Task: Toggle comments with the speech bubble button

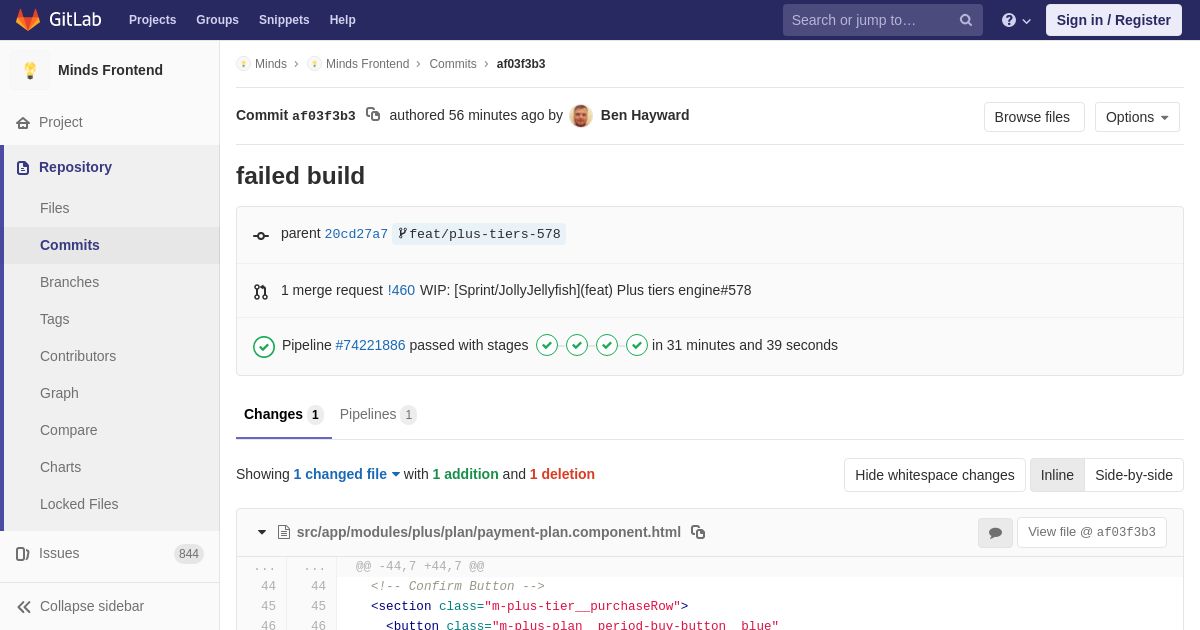Action: point(995,533)
